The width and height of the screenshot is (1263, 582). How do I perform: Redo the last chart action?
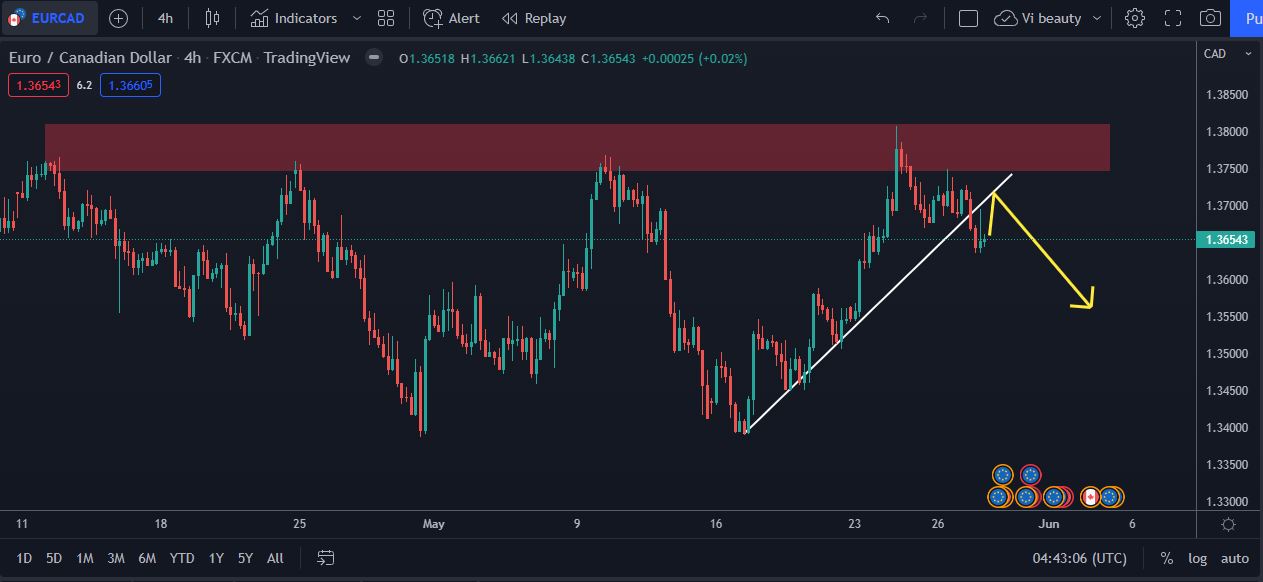pyautogui.click(x=921, y=18)
